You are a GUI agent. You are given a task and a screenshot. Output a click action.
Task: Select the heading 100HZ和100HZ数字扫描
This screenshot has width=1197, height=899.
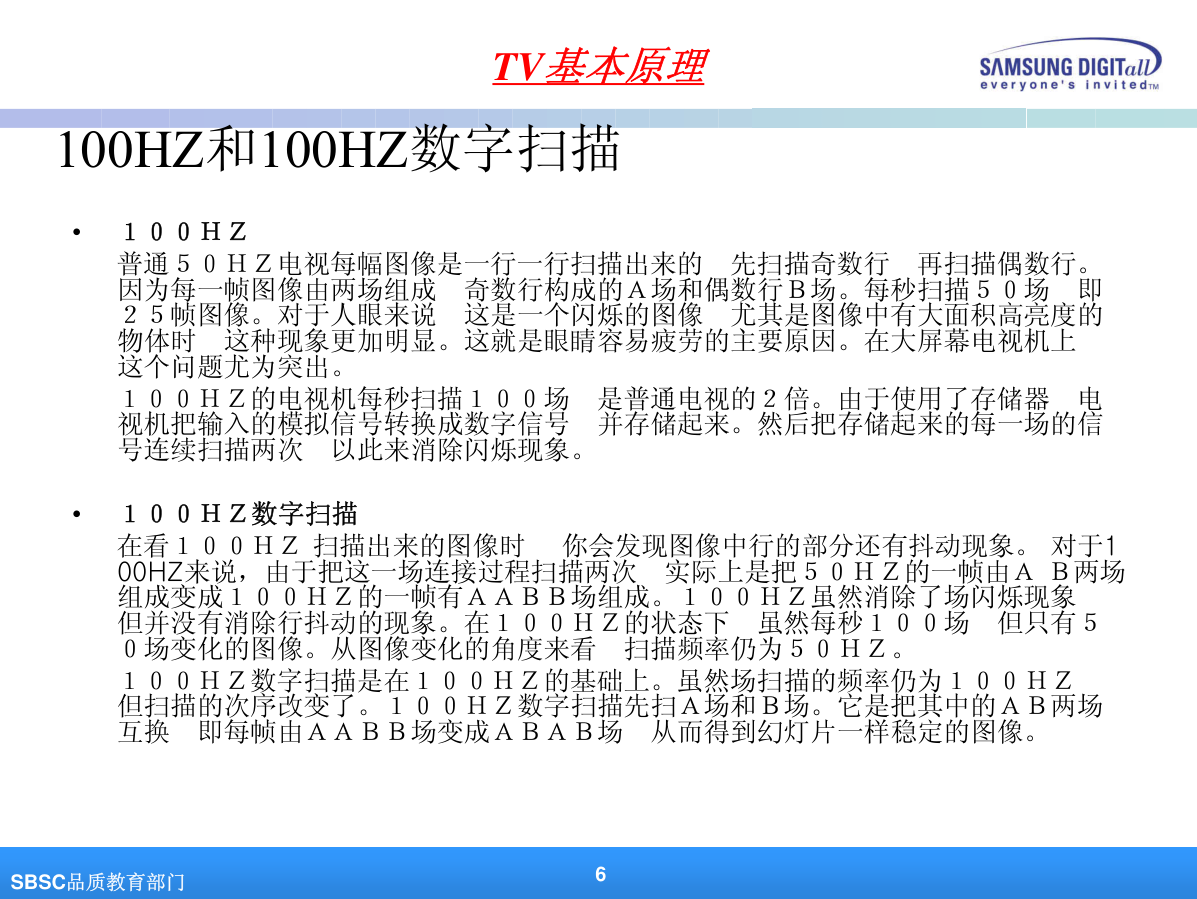[x=338, y=150]
